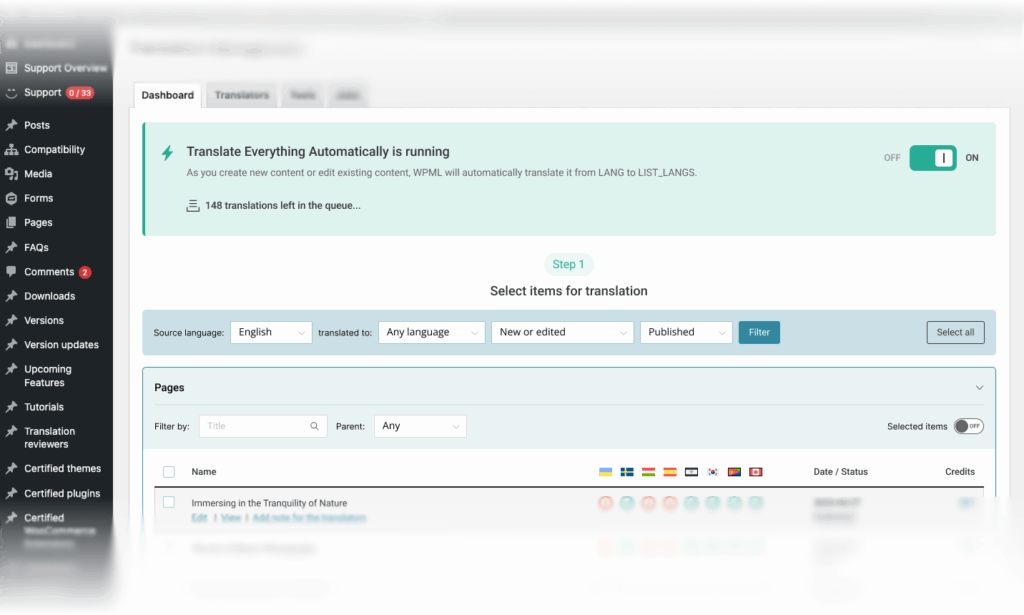Click the search magnifier in Title filter
The height and width of the screenshot is (615, 1024).
314,426
